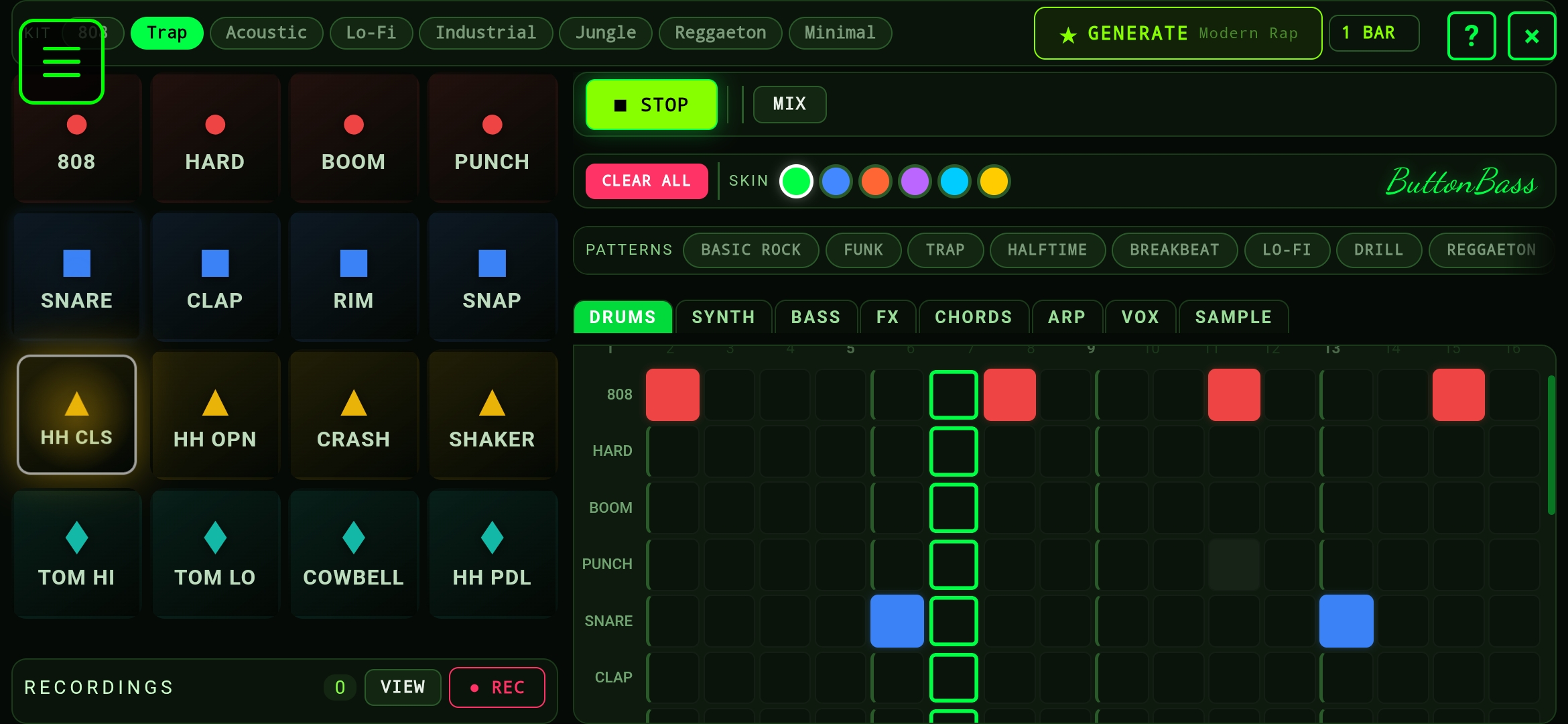The image size is (1568, 724).
Task: Load the TRAP pattern
Action: point(945,250)
